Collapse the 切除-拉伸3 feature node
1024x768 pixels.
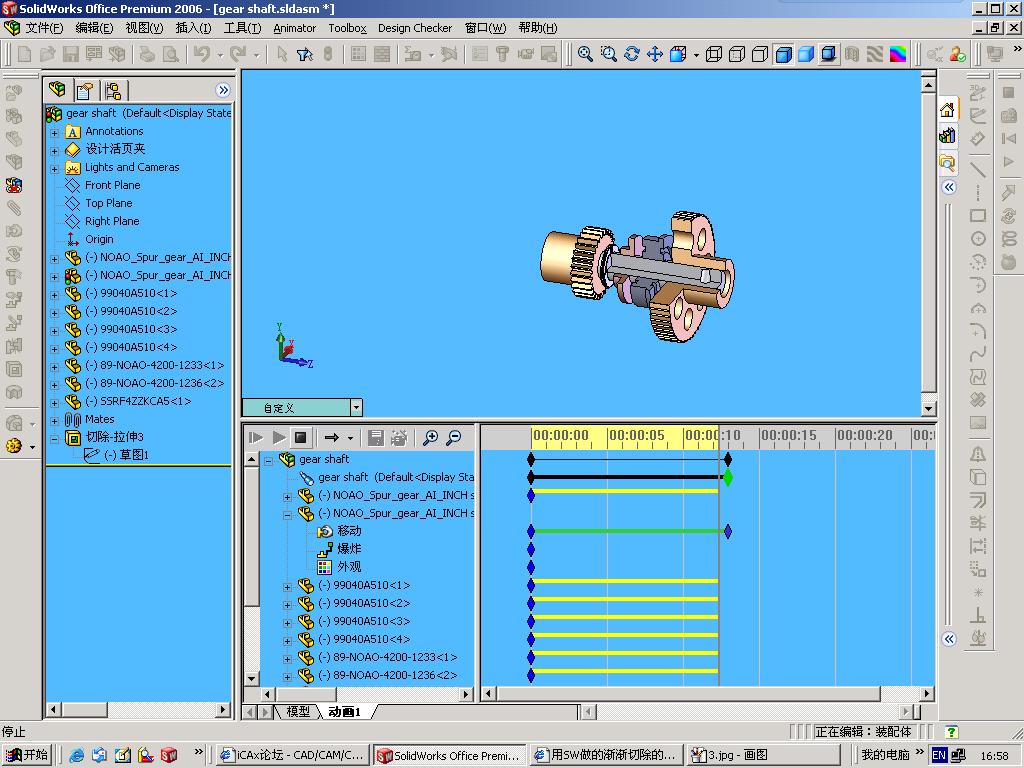click(55, 438)
